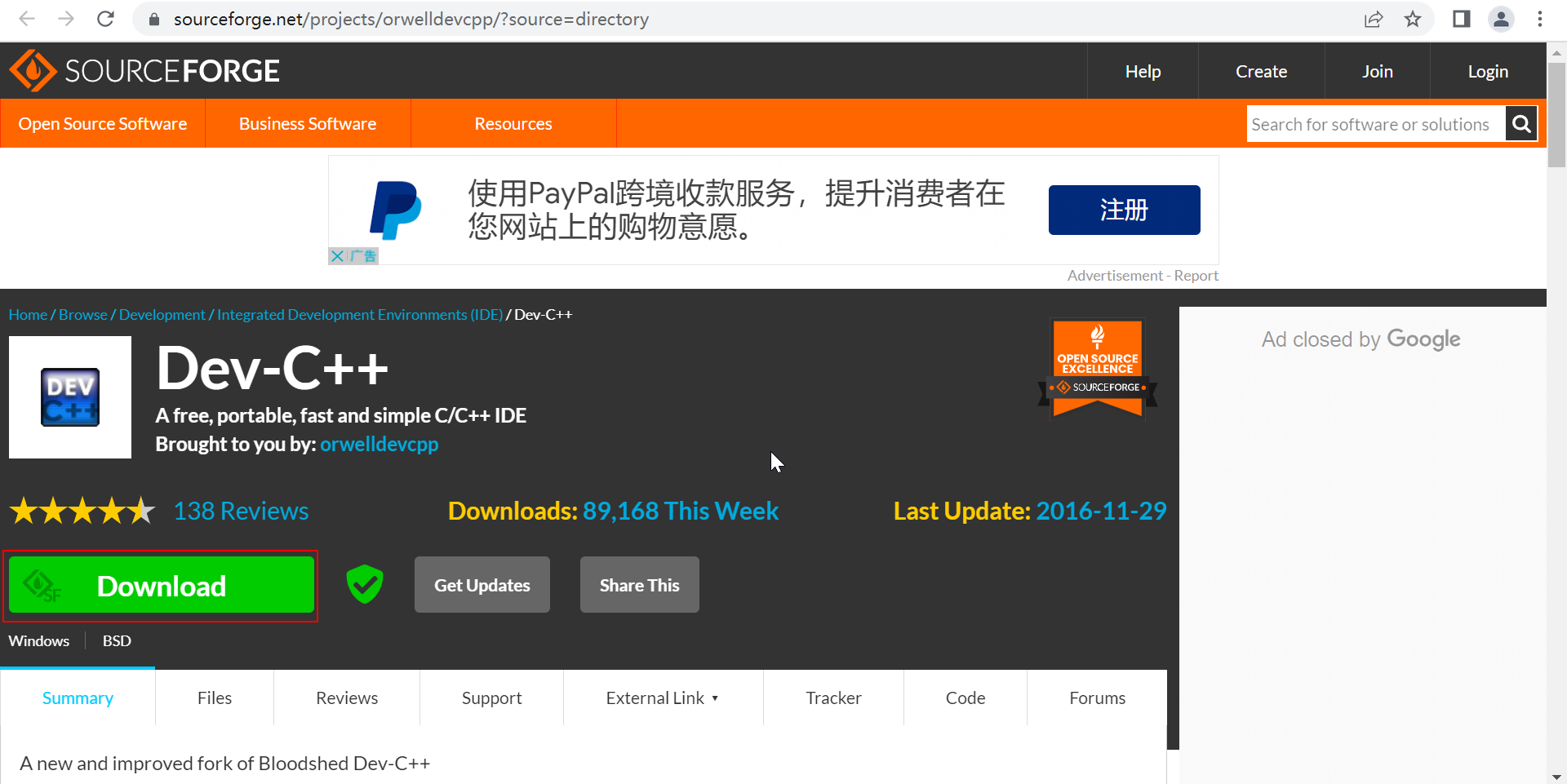This screenshot has height=784, width=1567.
Task: Click the PayPal logo in the ad
Action: click(x=396, y=210)
